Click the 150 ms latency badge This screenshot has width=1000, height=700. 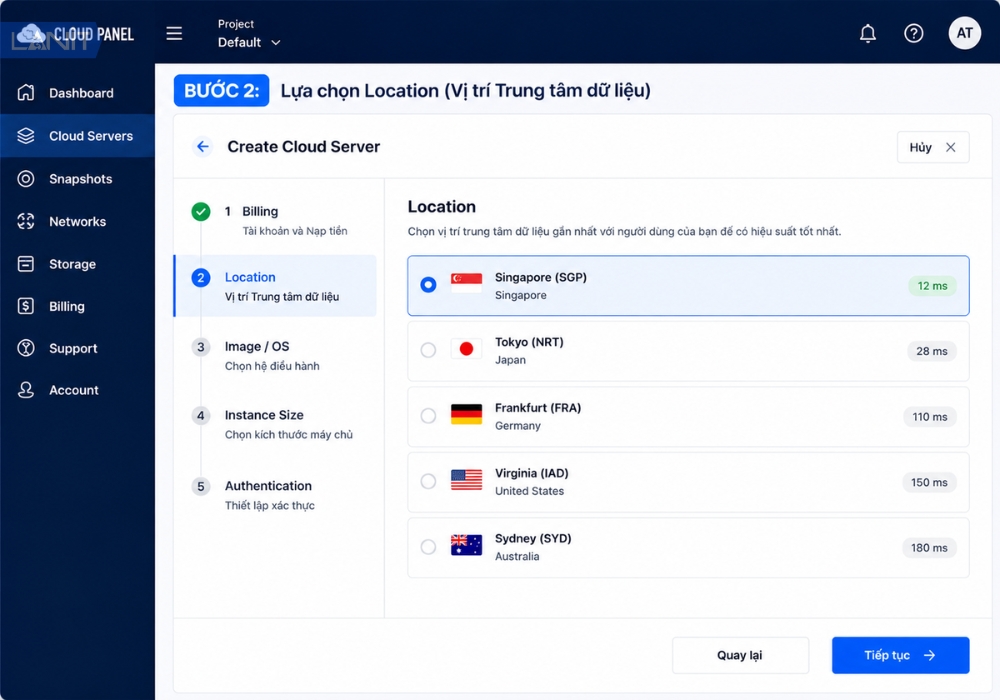[929, 483]
